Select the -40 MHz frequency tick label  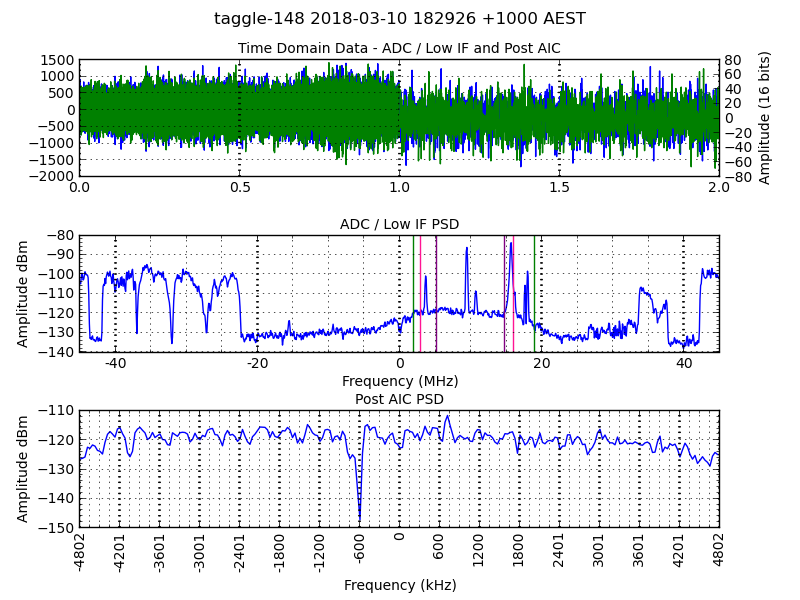click(x=115, y=363)
